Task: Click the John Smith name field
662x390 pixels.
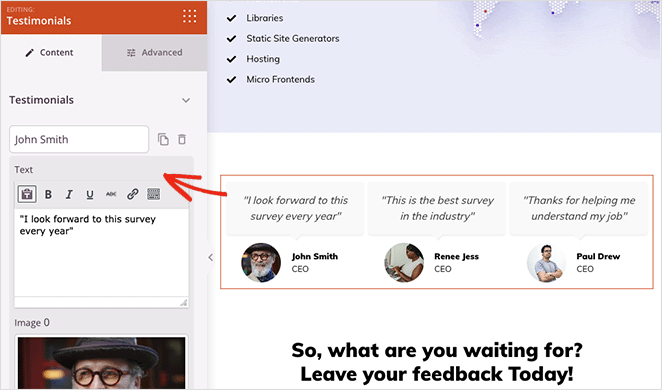Action: pos(79,139)
